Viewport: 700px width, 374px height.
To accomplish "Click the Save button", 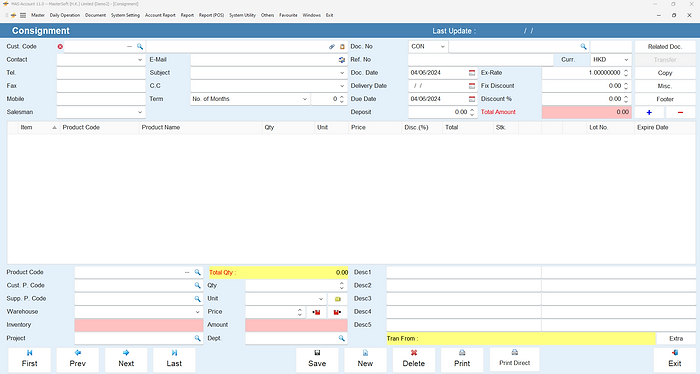I will [x=317, y=360].
